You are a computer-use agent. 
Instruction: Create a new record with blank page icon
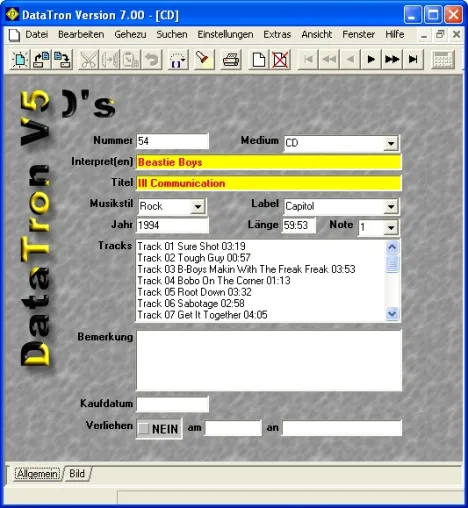(259, 60)
